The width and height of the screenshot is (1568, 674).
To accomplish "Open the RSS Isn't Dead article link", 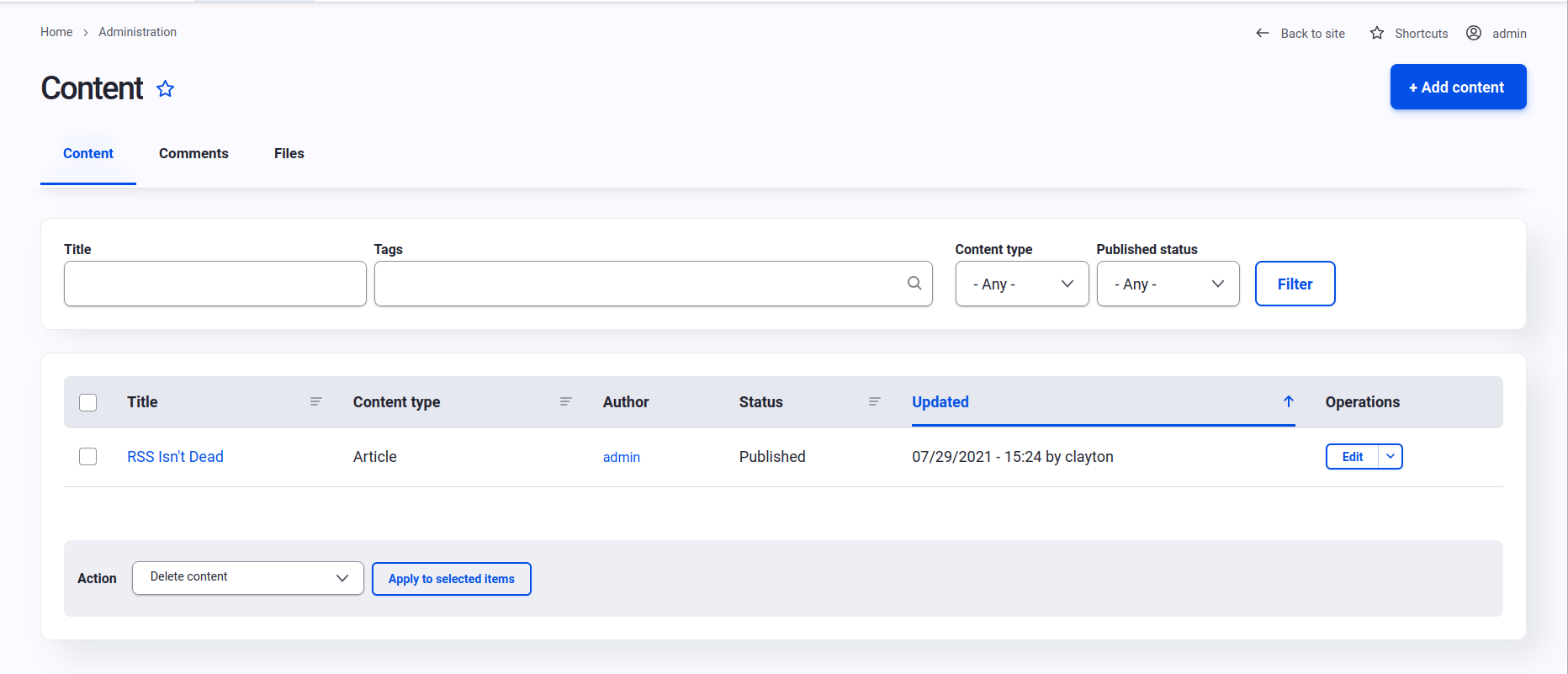I will (175, 457).
